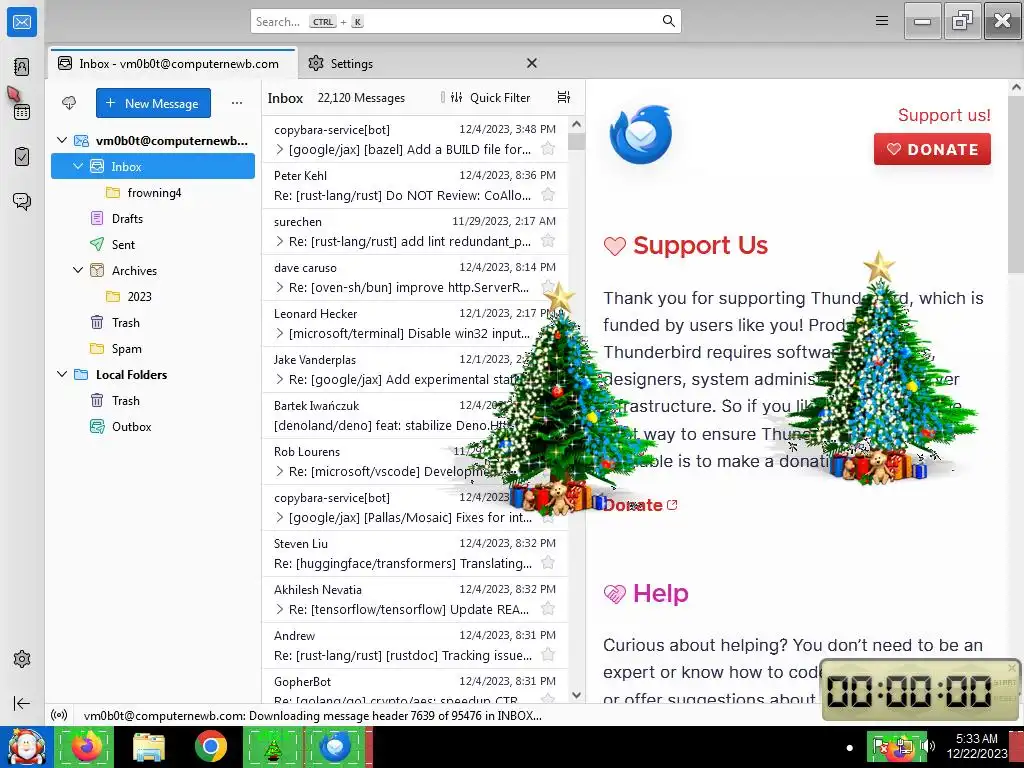Click the taskbar volume icon
Screen dimensions: 1024x768
(928, 746)
